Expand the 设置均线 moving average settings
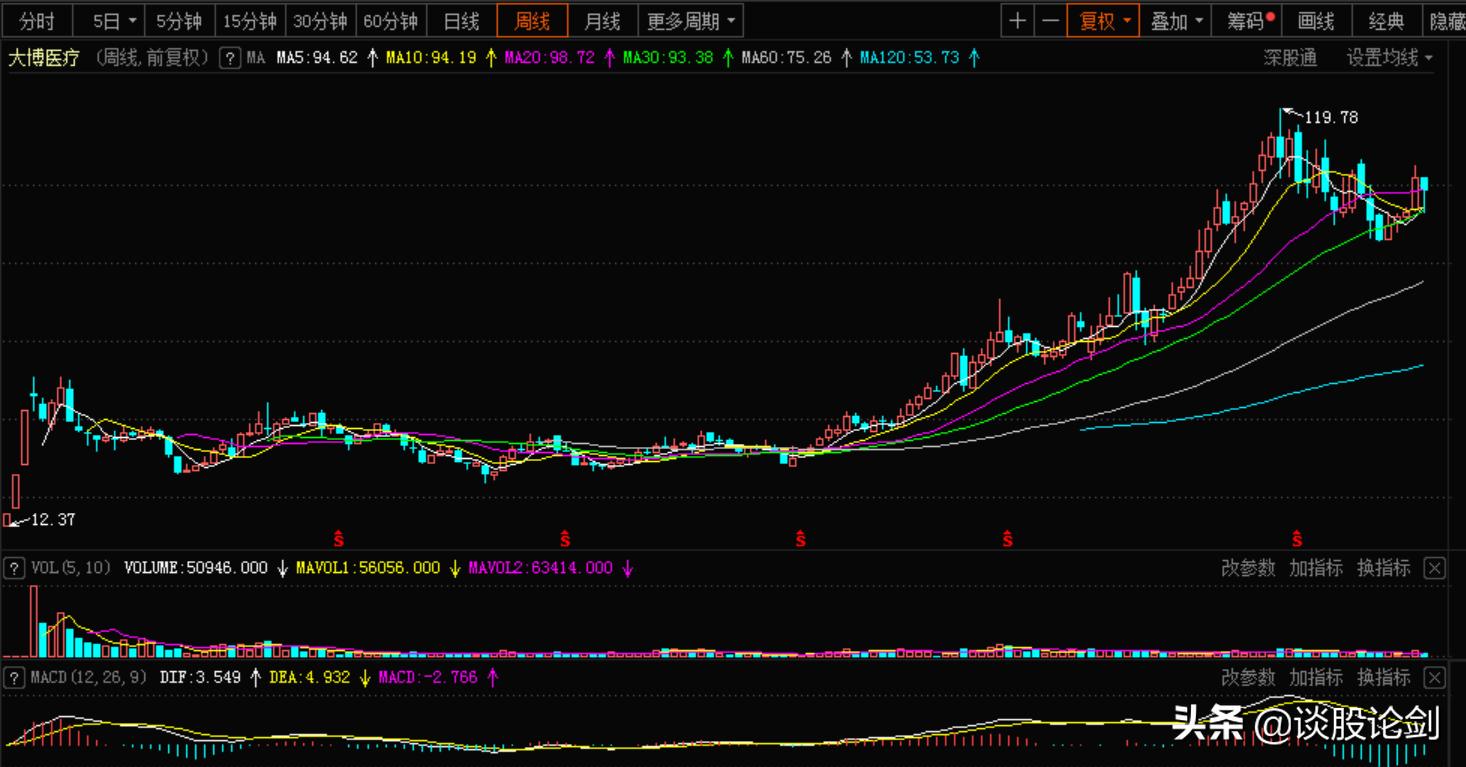Viewport: 1466px width, 767px height. tap(1389, 58)
